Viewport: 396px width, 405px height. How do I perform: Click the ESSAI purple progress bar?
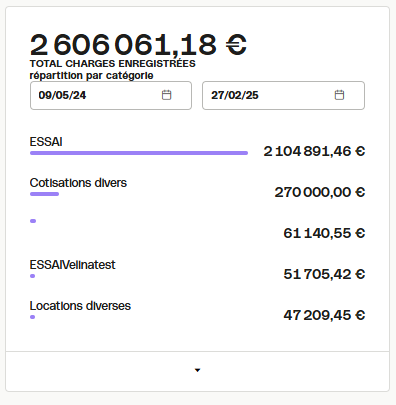(139, 153)
